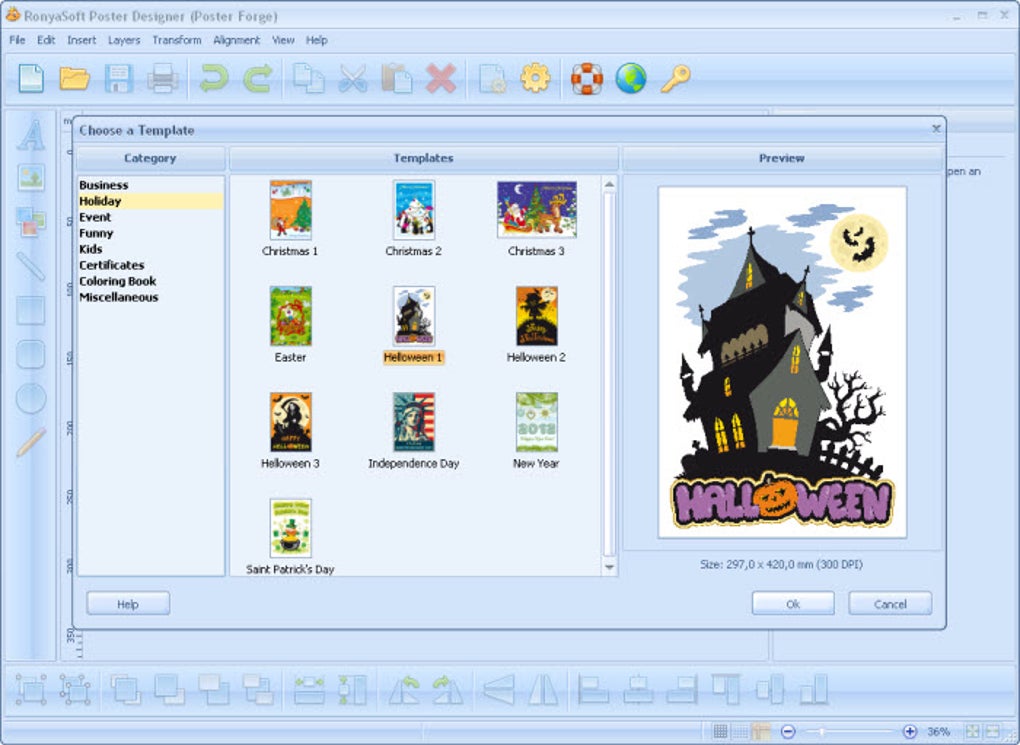Viewport: 1020px width, 745px height.
Task: Click rotate left icon in bottom toolbar
Action: 405,690
